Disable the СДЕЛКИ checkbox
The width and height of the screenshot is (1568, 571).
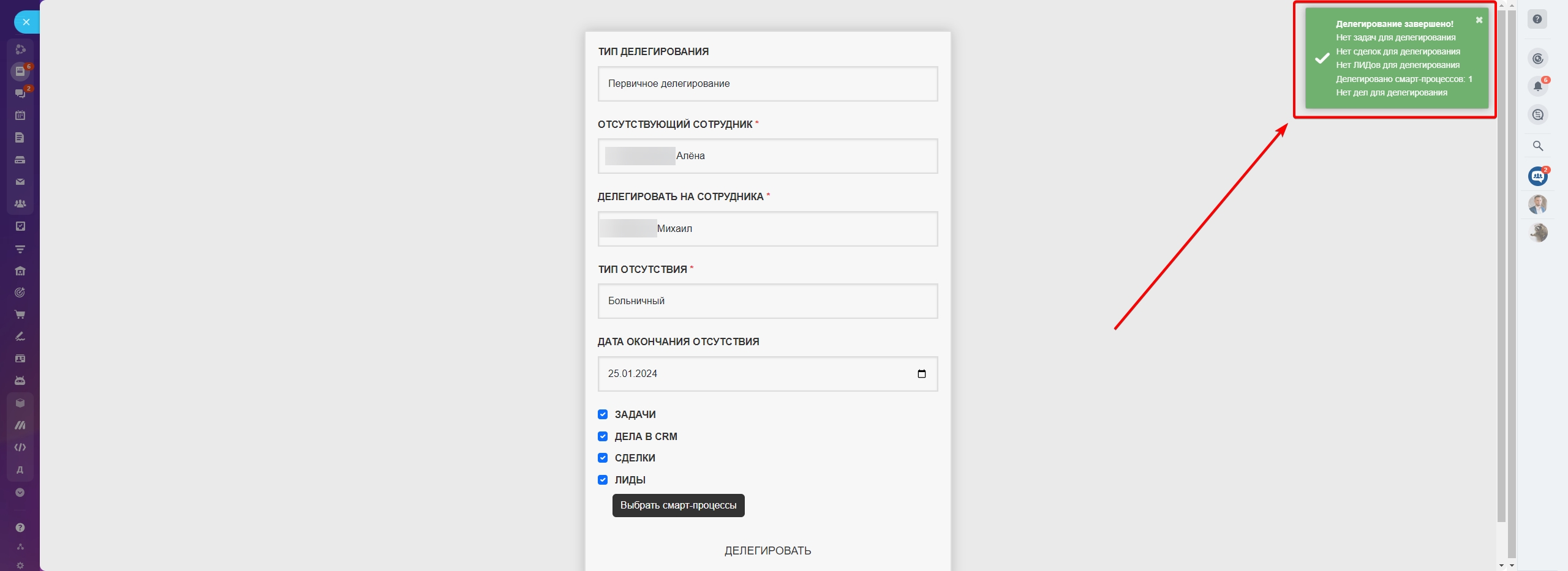(x=603, y=458)
